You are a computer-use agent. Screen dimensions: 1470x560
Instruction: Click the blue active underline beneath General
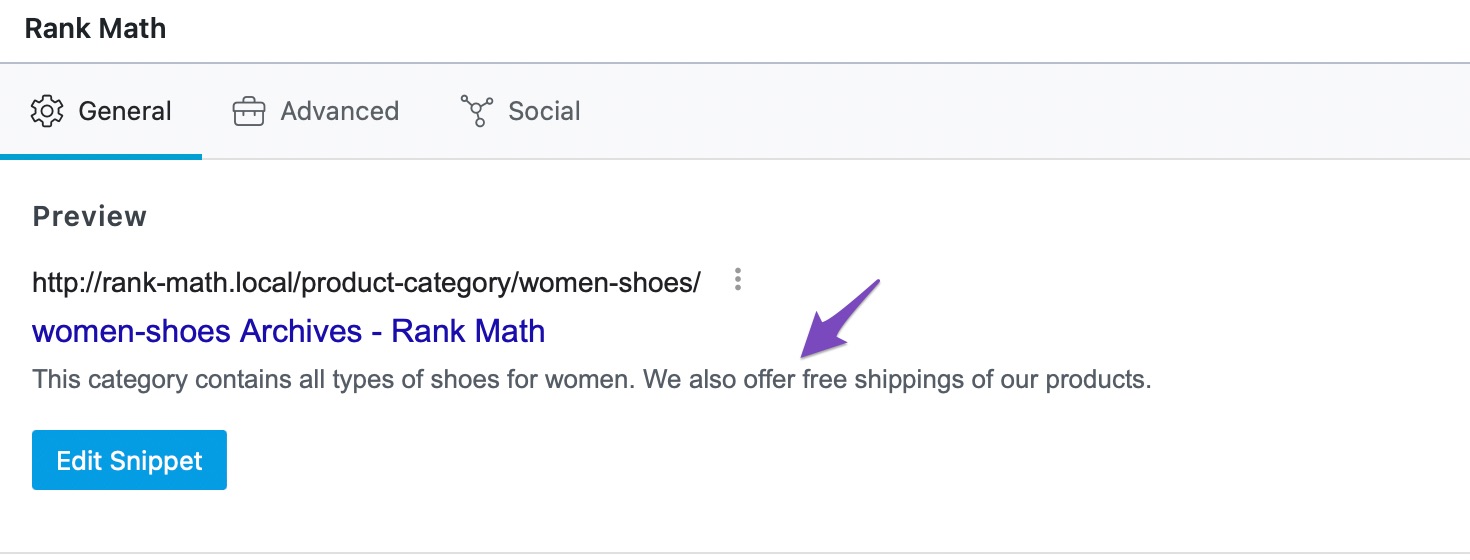point(101,157)
